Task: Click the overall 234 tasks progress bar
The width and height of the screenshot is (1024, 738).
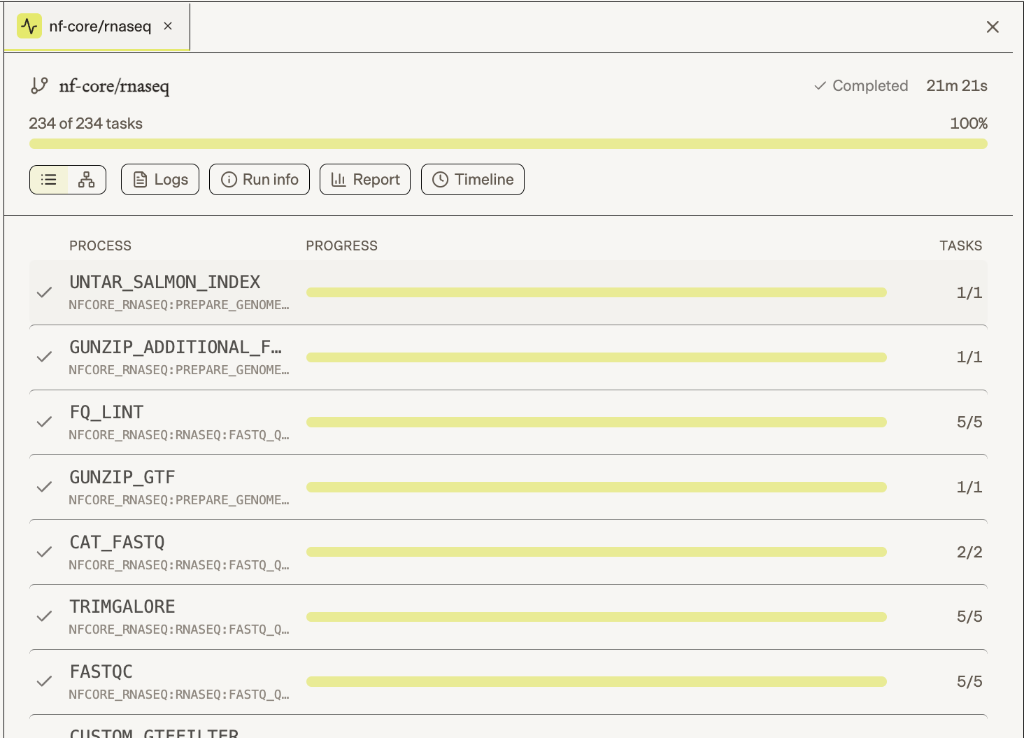Action: point(508,144)
